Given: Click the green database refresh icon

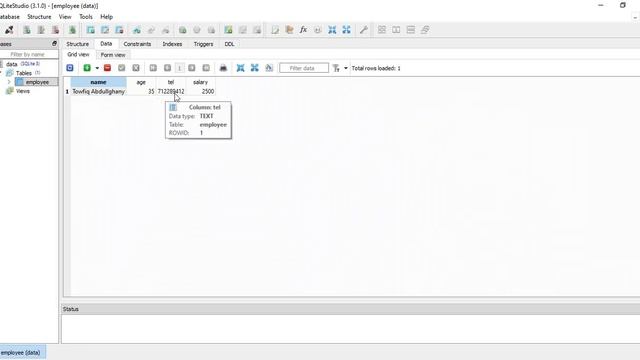Looking at the screenshot, I should (x=73, y=30).
